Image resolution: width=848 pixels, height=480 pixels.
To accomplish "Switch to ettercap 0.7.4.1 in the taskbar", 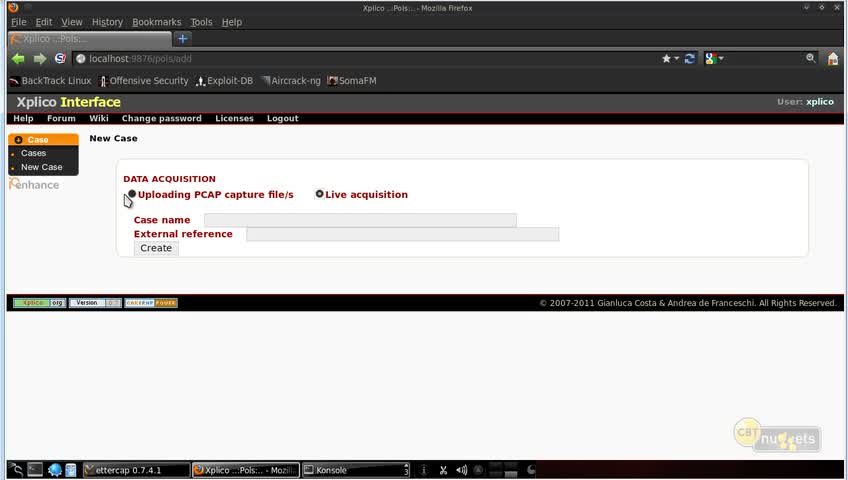I will coord(136,470).
